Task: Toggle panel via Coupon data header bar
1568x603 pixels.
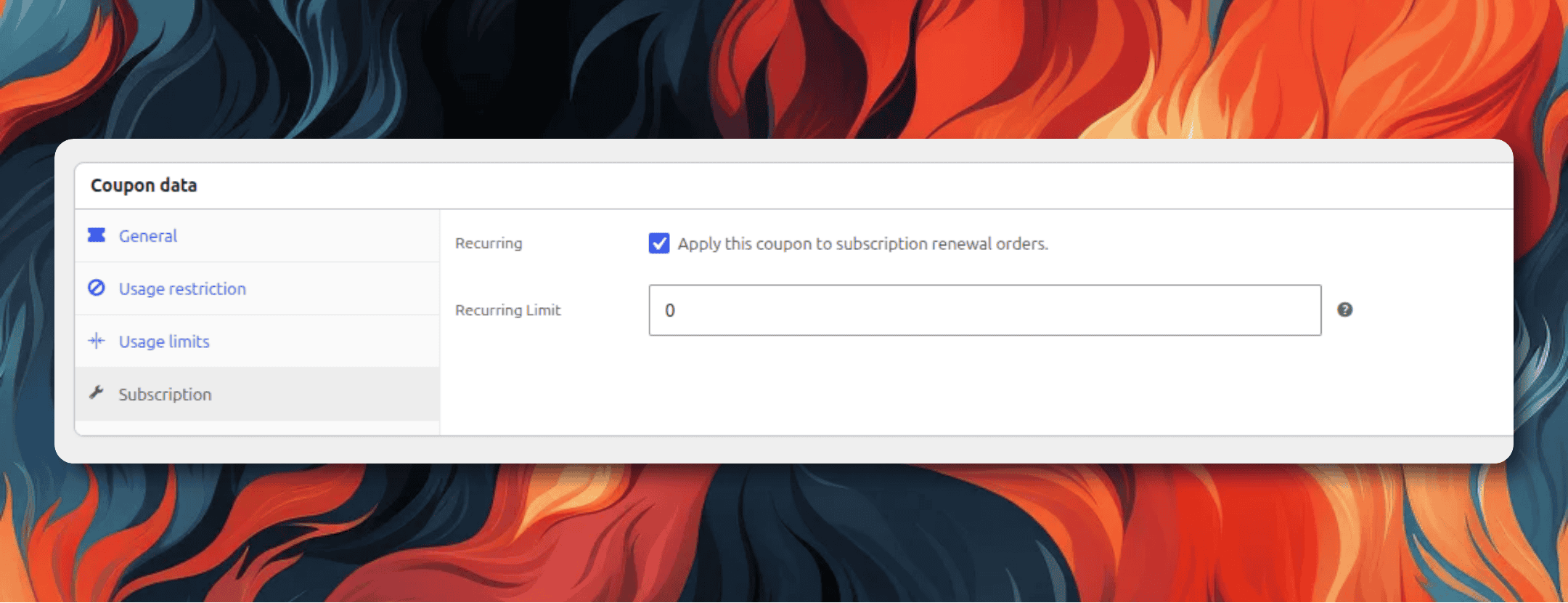Action: tap(794, 186)
